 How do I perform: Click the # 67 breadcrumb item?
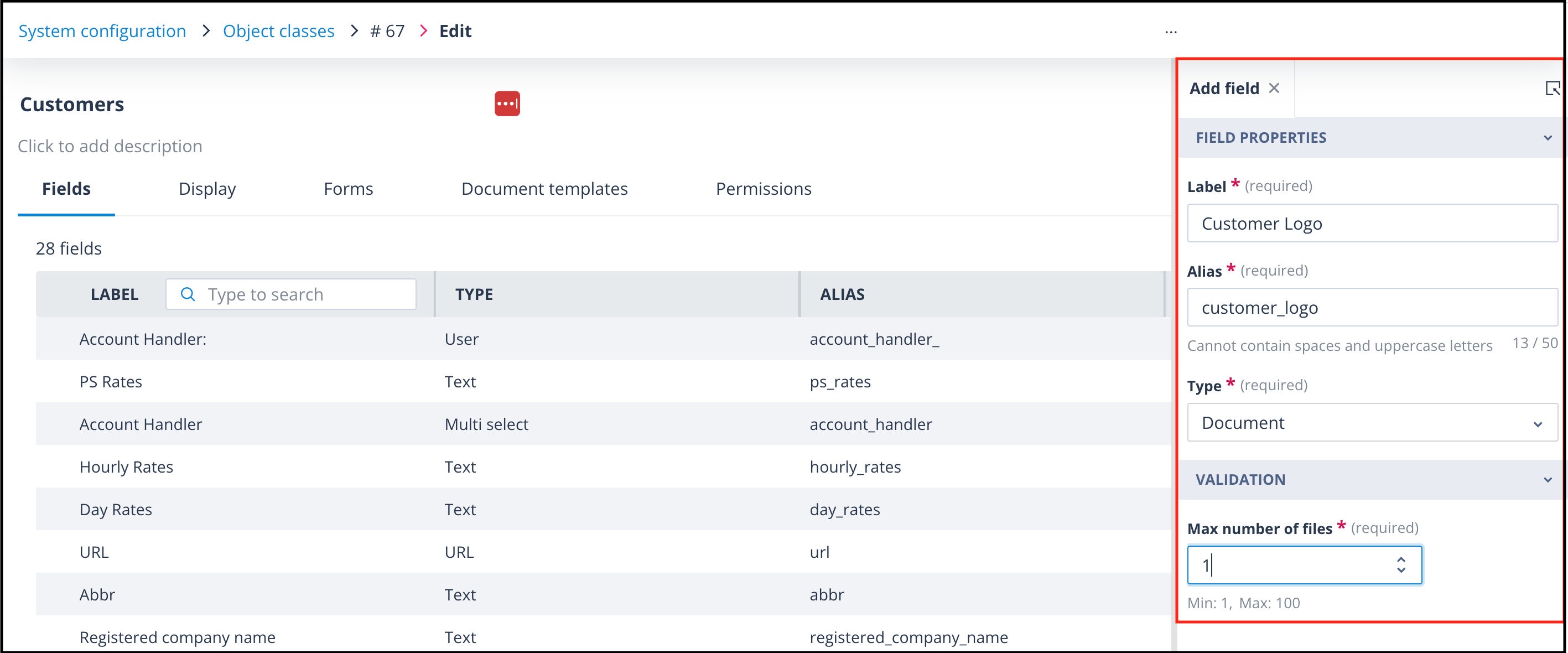[x=387, y=31]
